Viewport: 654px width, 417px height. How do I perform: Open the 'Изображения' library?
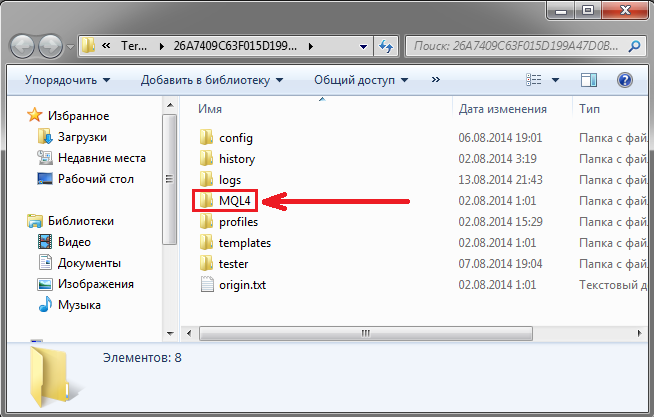pyautogui.click(x=96, y=284)
